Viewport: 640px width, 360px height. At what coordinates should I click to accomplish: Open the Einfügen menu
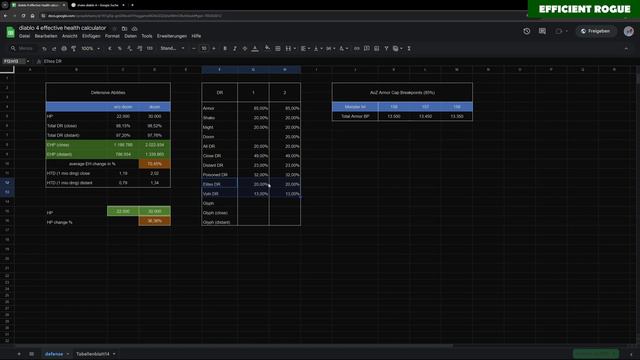click(91, 36)
